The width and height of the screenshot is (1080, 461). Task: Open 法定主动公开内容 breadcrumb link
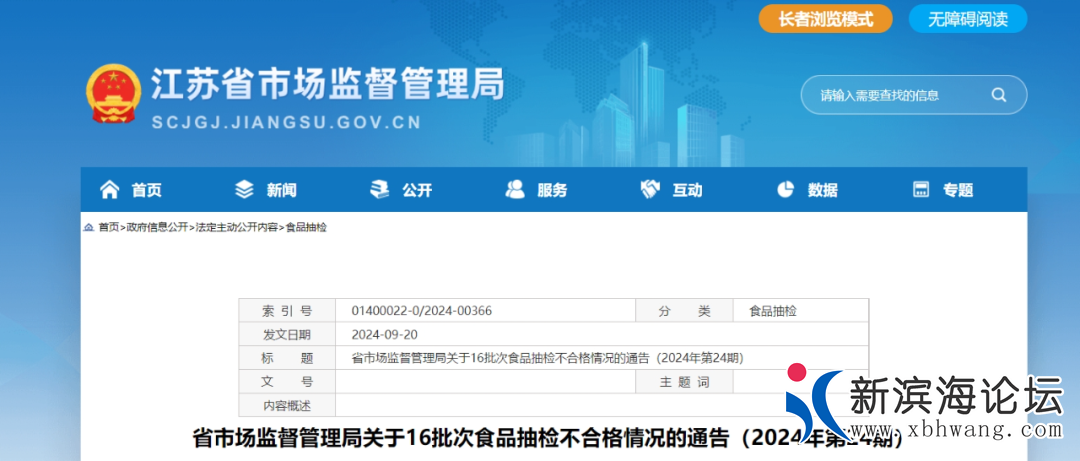tap(237, 228)
